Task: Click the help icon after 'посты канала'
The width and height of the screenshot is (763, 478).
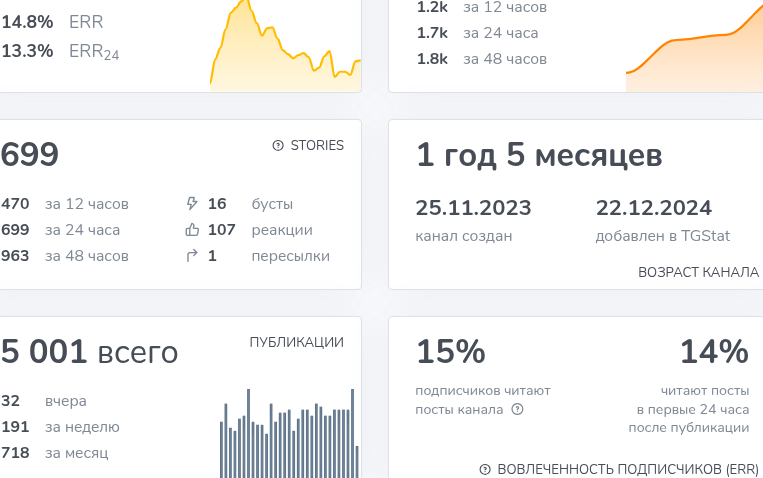Action: pyautogui.click(x=517, y=409)
